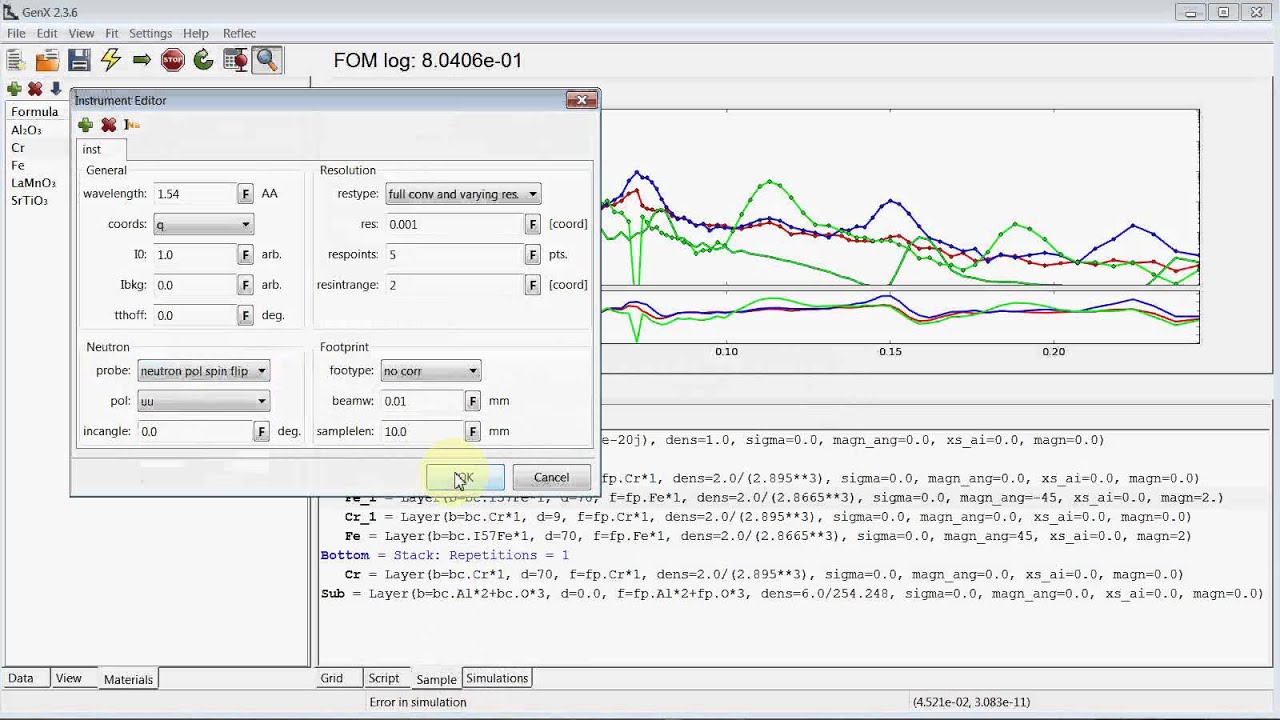This screenshot has height=720, width=1280.
Task: Toggle fit button F next to respoints
Action: pos(533,255)
